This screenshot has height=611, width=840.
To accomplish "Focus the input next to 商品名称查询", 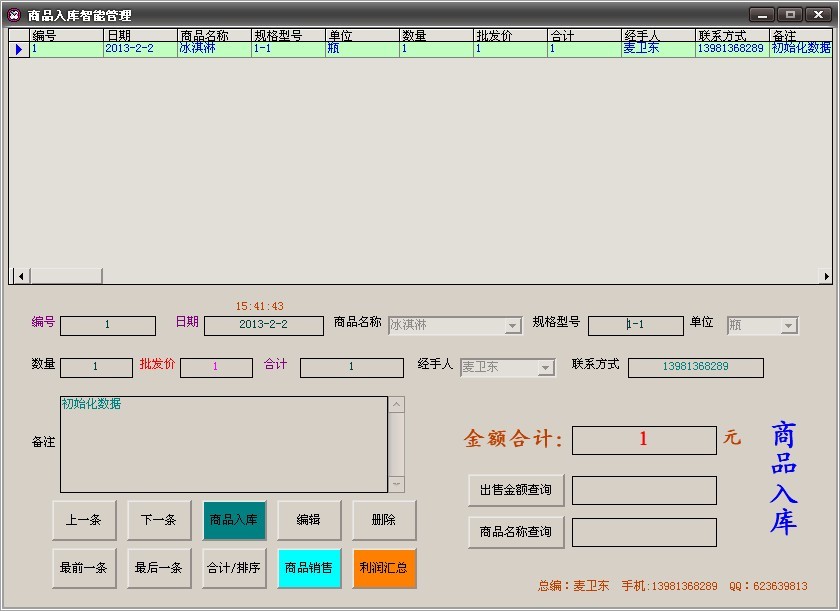I will coord(644,532).
